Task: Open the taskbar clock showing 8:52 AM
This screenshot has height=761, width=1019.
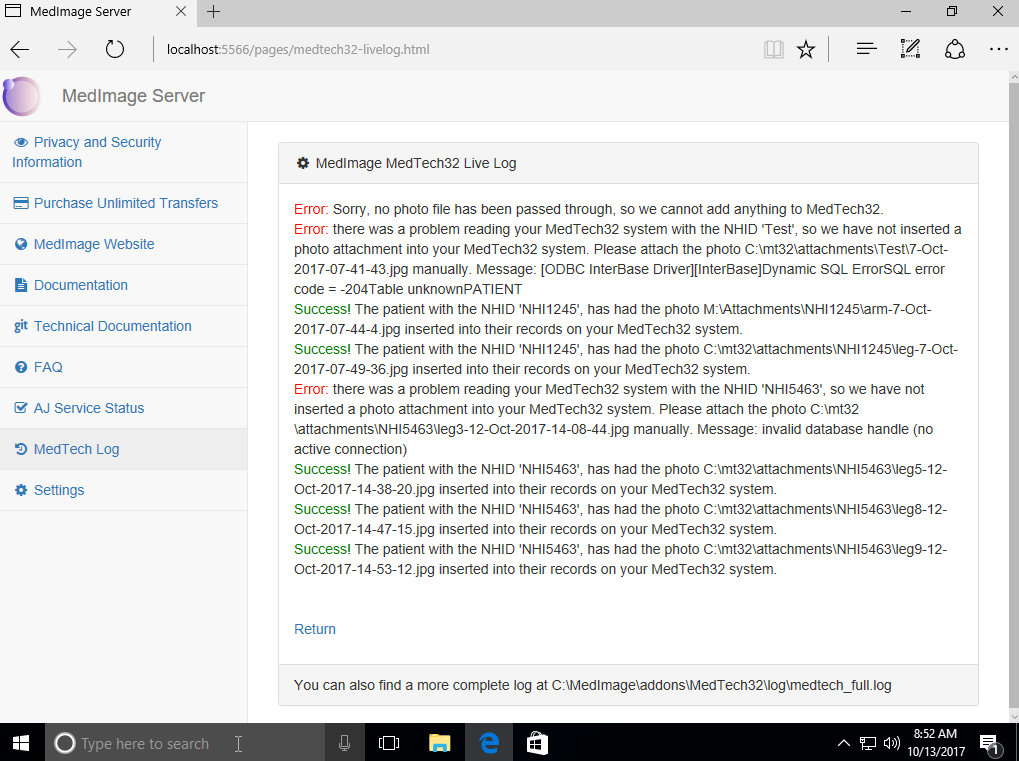Action: 936,743
